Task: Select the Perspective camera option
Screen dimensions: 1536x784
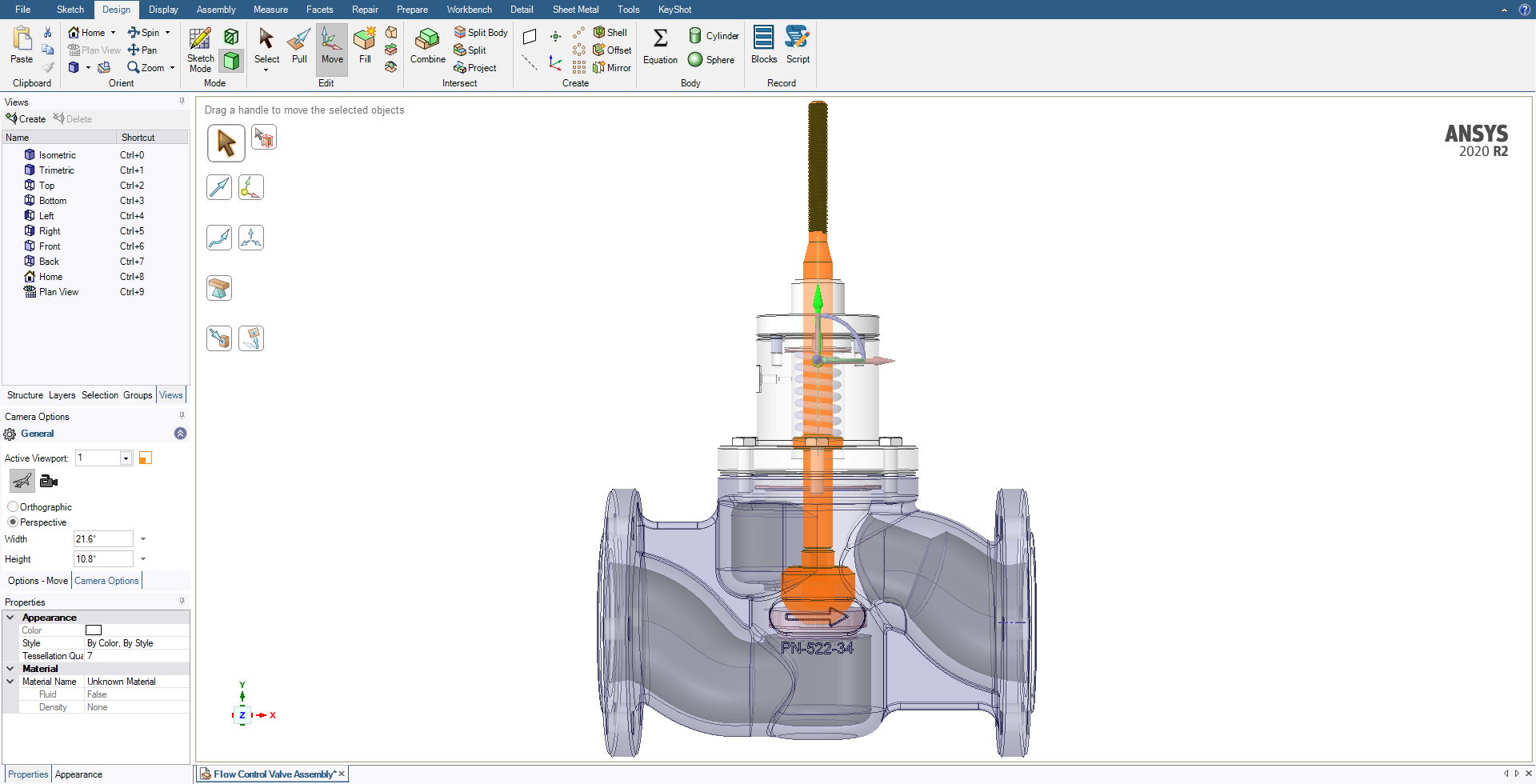Action: click(13, 522)
